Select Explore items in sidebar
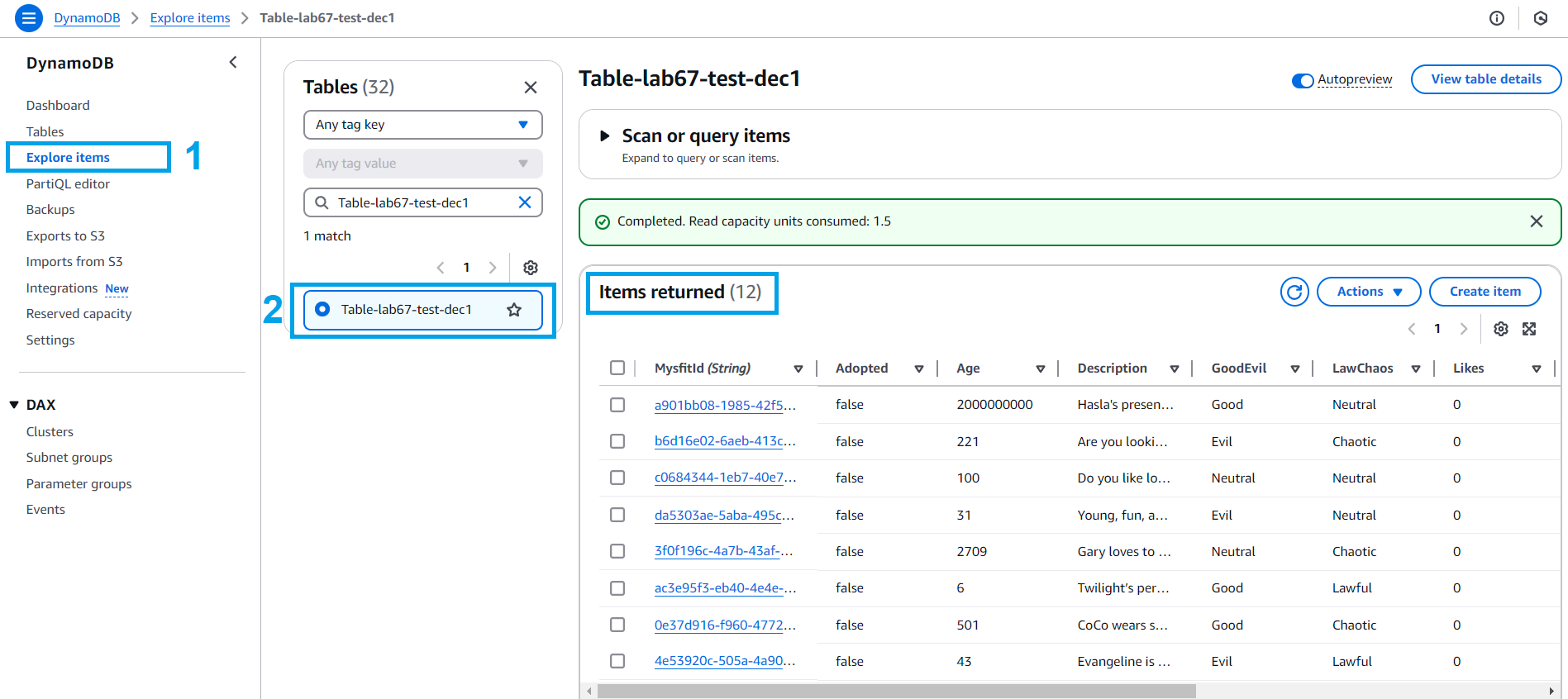The width and height of the screenshot is (1568, 699). (68, 157)
